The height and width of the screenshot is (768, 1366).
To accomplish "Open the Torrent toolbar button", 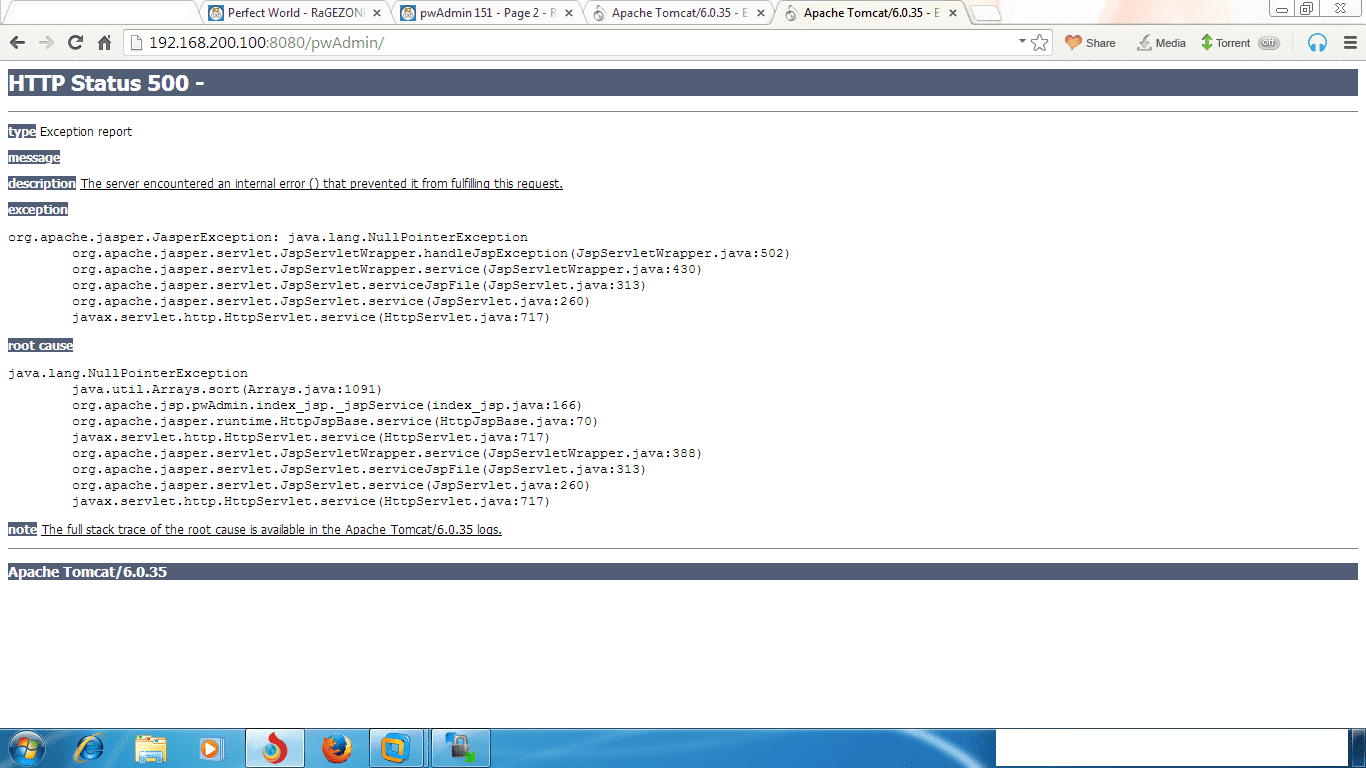I will coord(1225,43).
